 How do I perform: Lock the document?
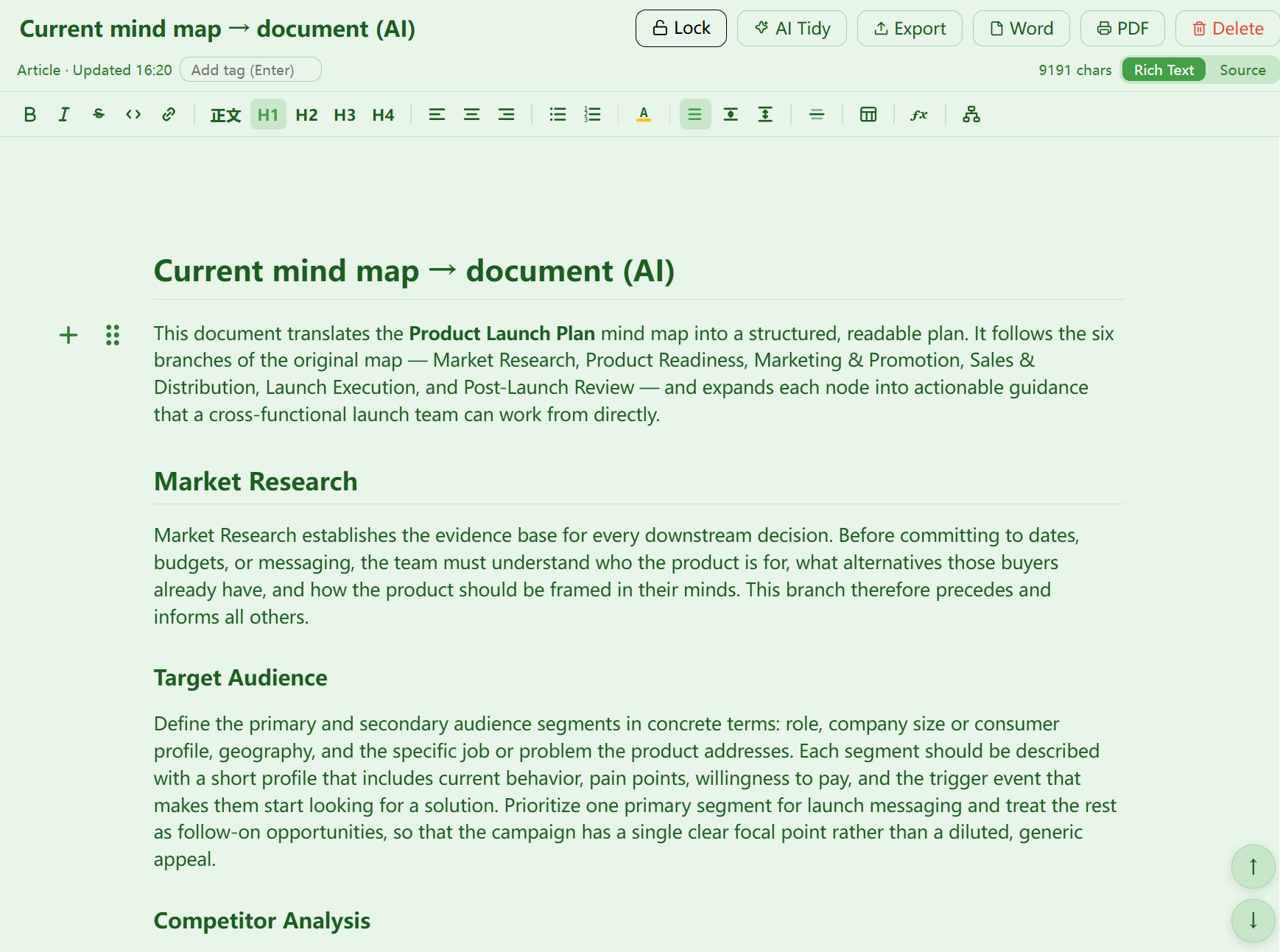coord(681,29)
